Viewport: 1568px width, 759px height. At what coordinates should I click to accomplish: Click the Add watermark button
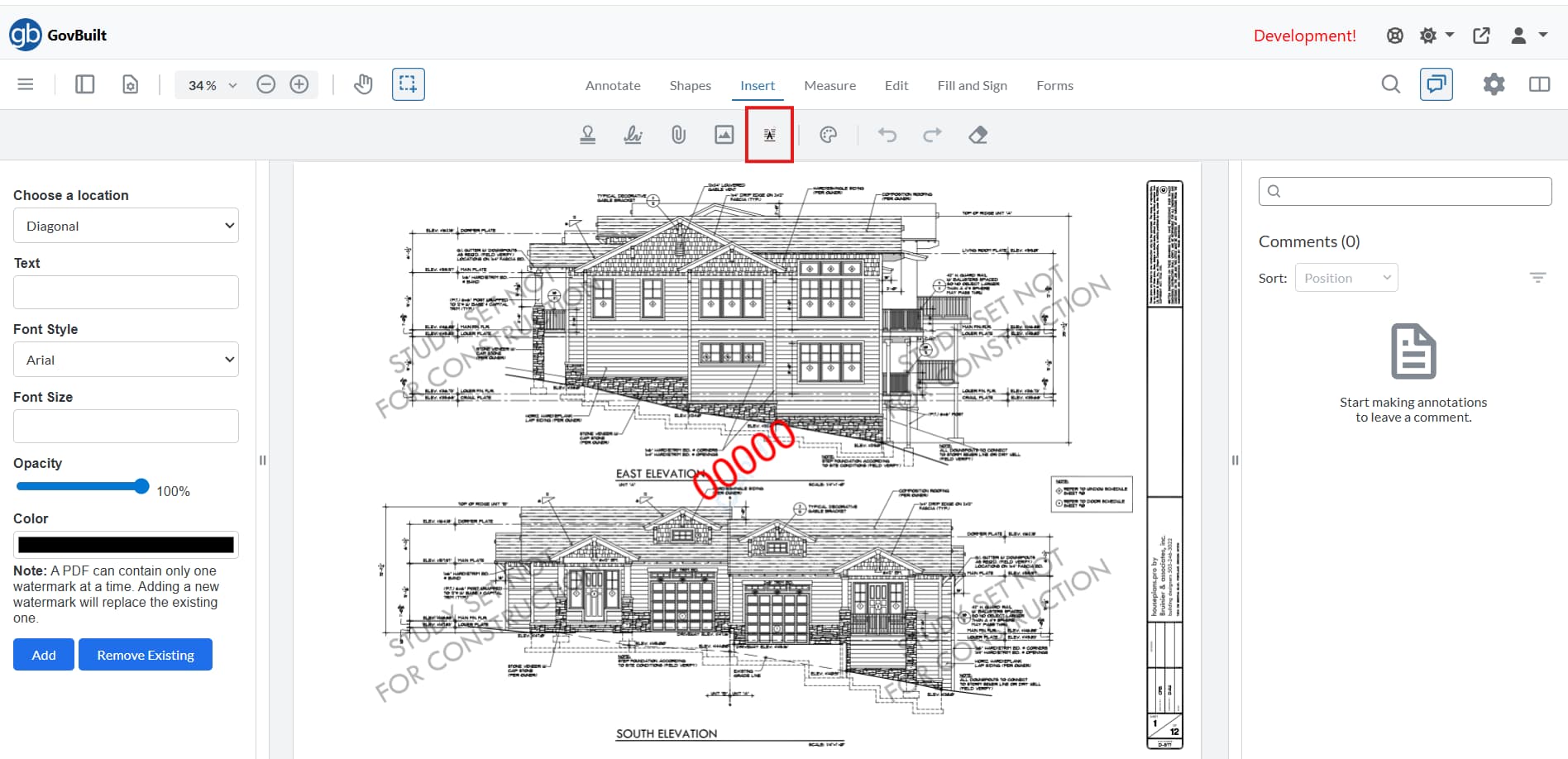pyautogui.click(x=44, y=655)
